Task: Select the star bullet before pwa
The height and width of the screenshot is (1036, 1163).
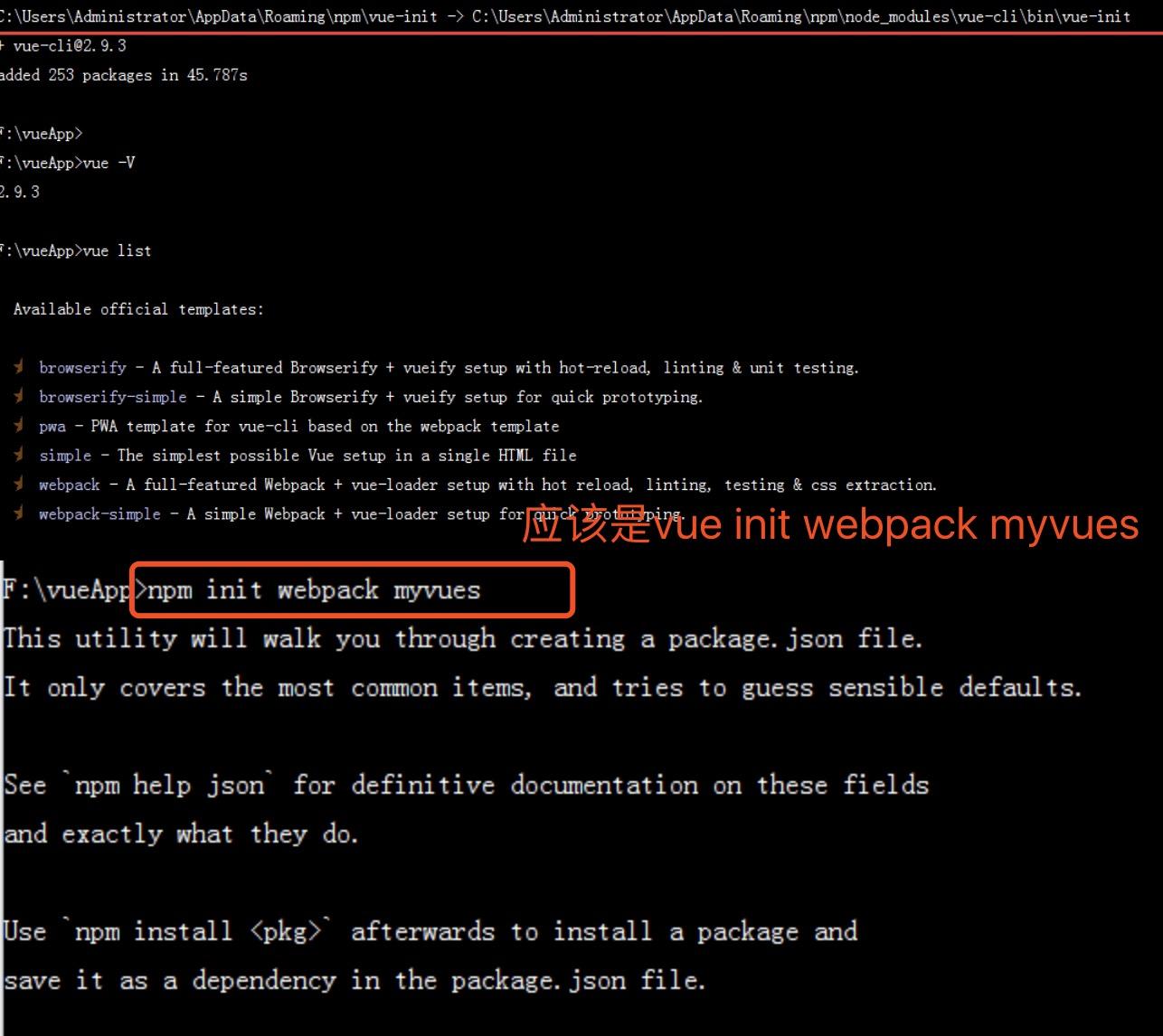Action: pos(19,426)
